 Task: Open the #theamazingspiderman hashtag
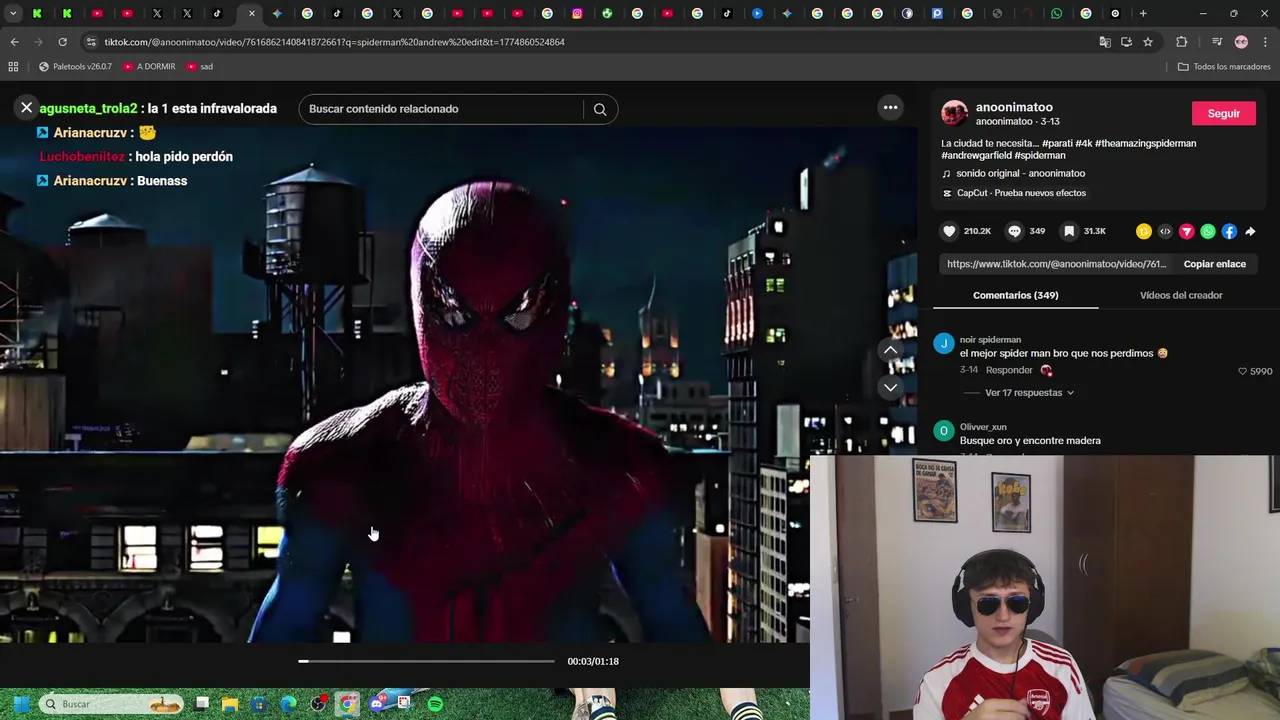click(x=1145, y=143)
